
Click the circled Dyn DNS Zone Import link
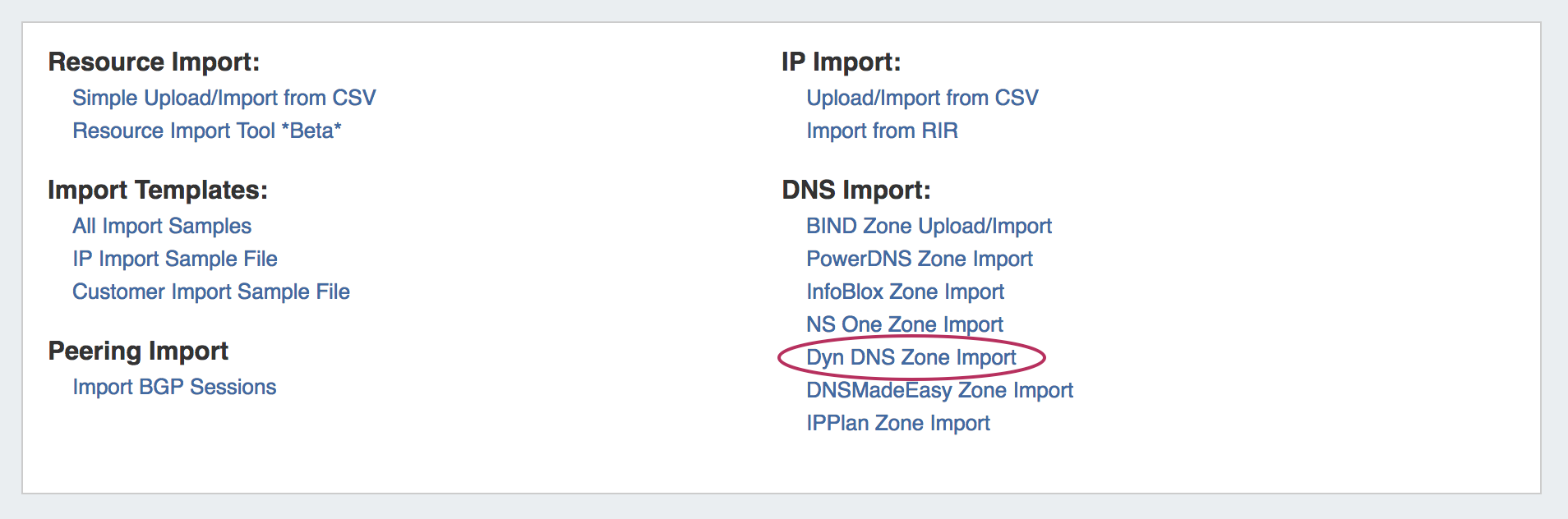tap(911, 357)
